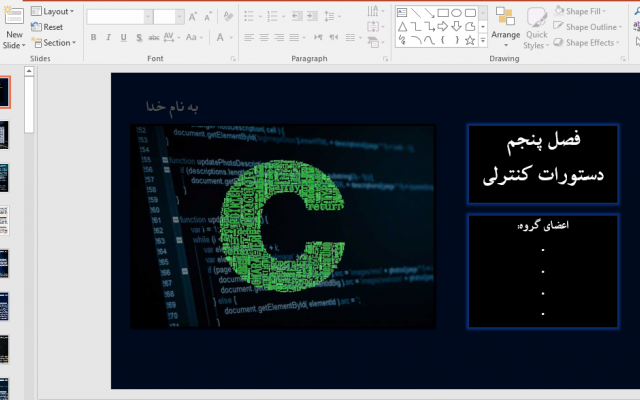Screen dimensions: 640x400
Task: Set right-to-left text direction
Action: click(333, 38)
